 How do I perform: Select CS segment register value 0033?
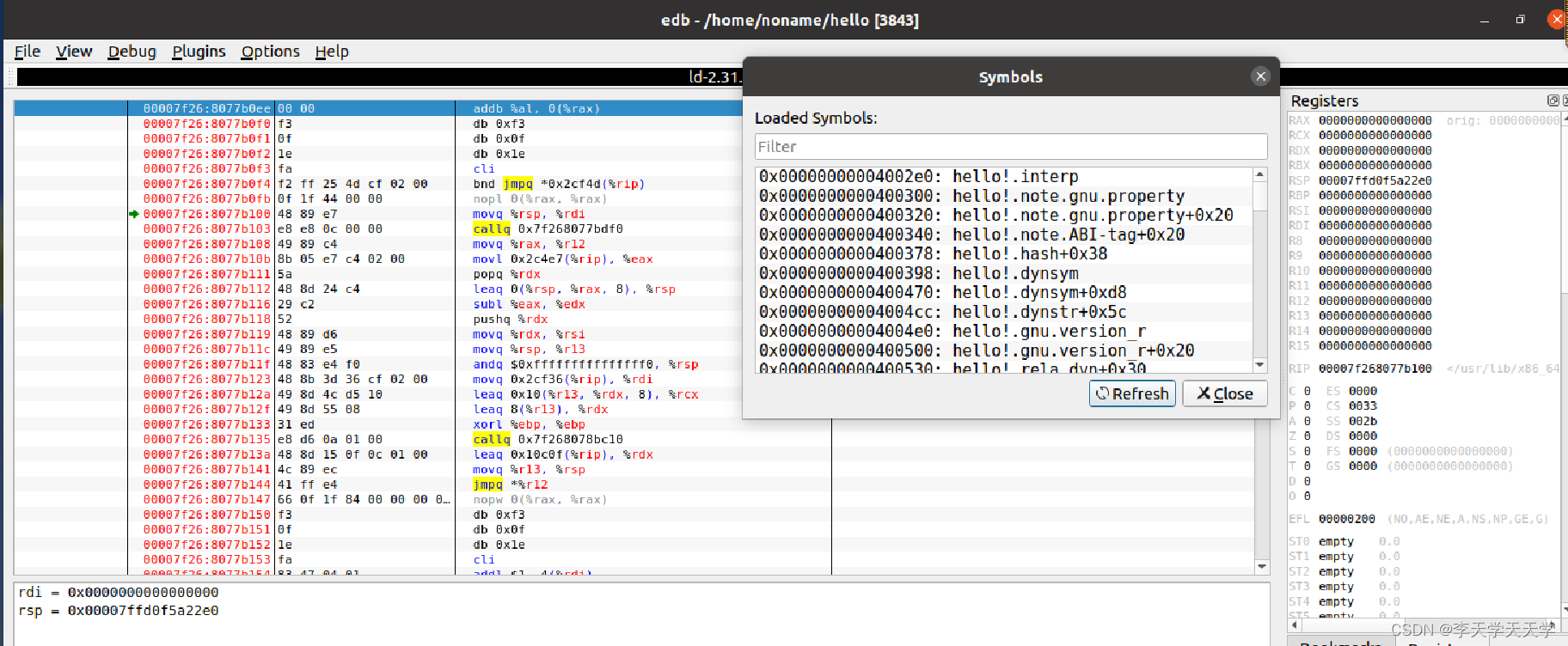[1363, 405]
